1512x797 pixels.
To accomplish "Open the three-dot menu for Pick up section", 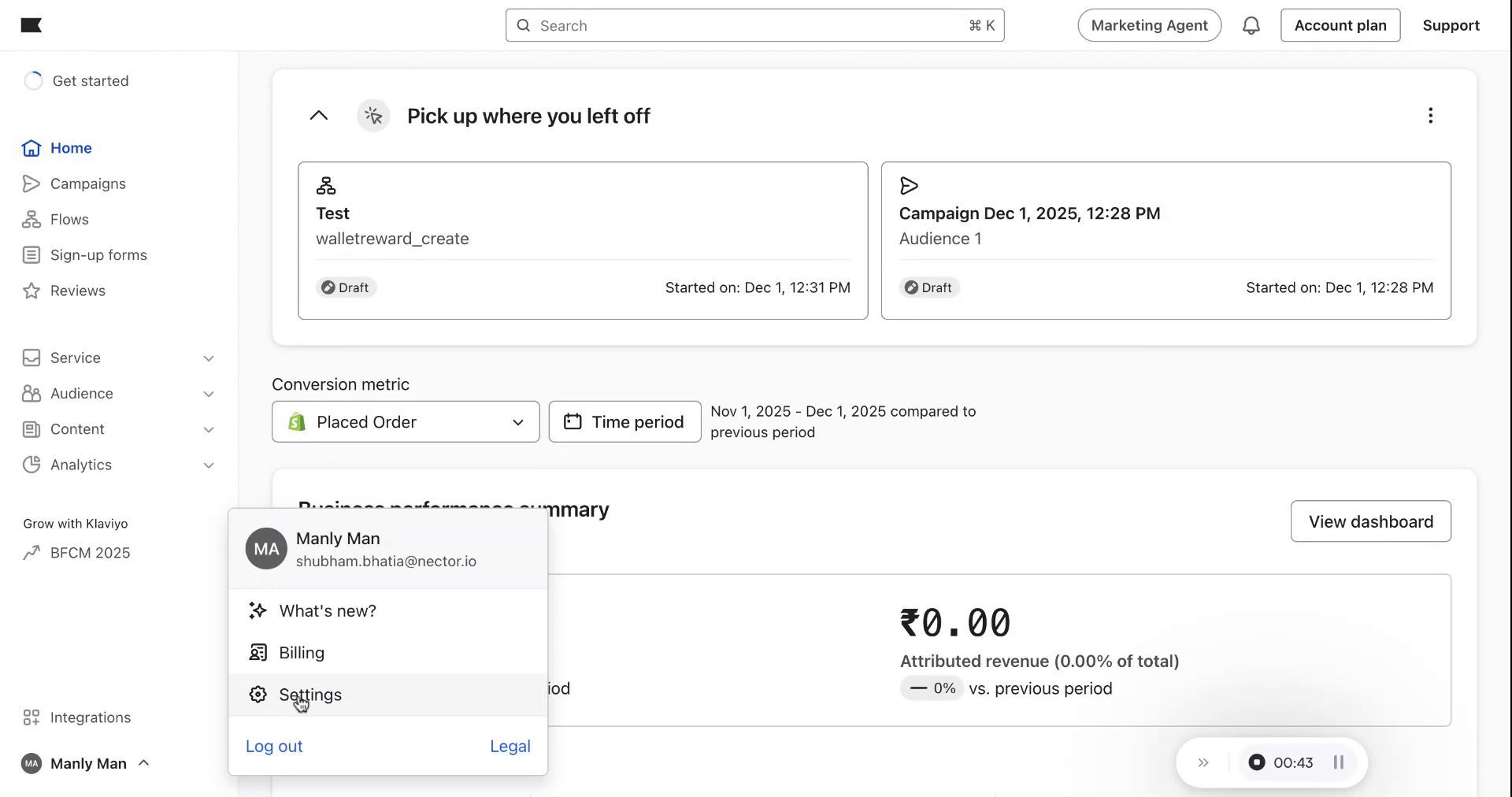I will coord(1430,116).
